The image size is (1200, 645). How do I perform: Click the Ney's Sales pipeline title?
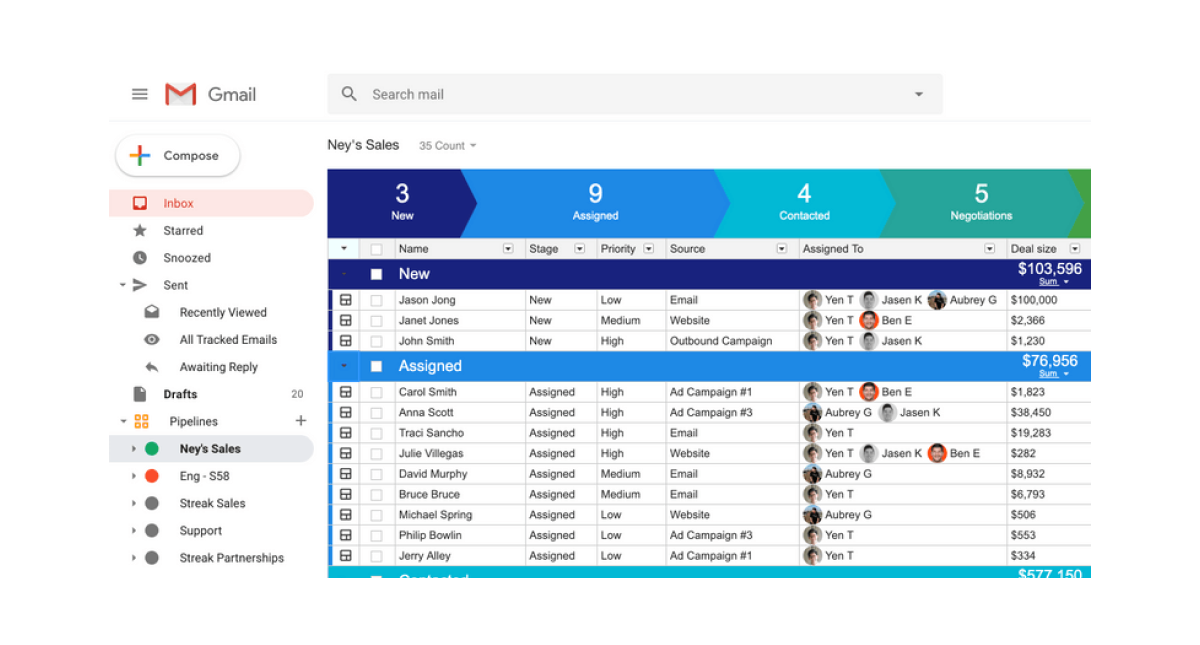coord(363,145)
